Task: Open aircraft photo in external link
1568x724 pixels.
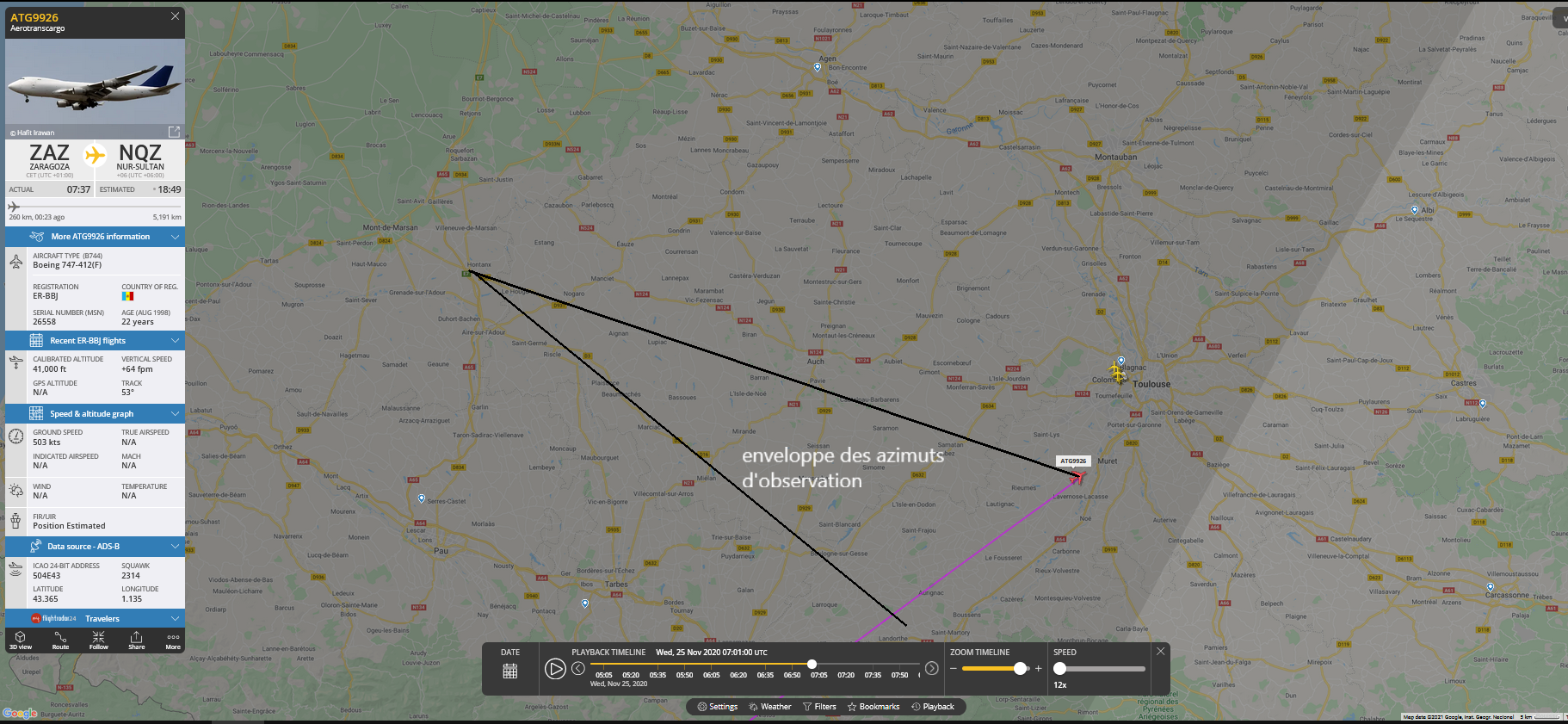Action: (x=174, y=132)
